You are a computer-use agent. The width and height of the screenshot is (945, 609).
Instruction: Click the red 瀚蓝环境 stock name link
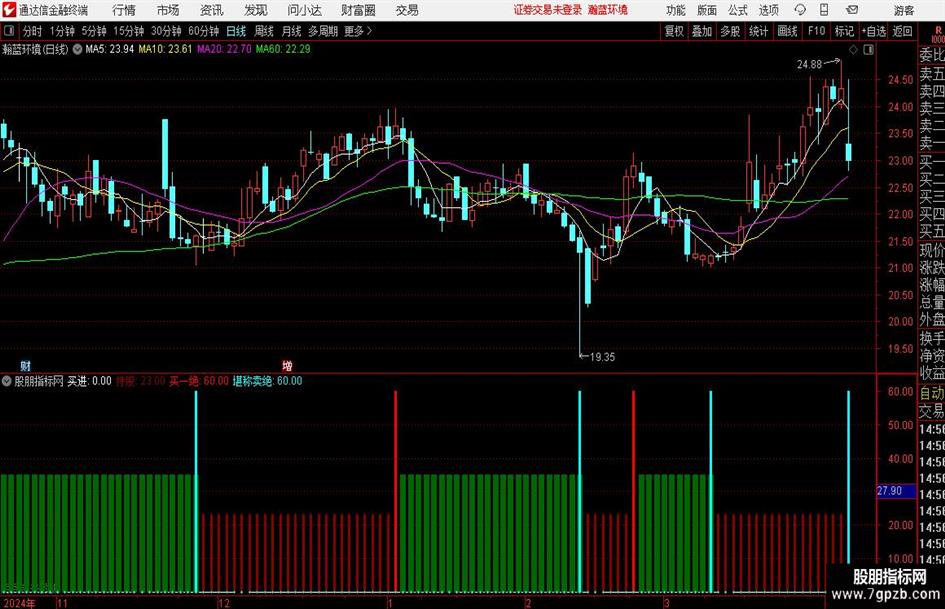608,10
